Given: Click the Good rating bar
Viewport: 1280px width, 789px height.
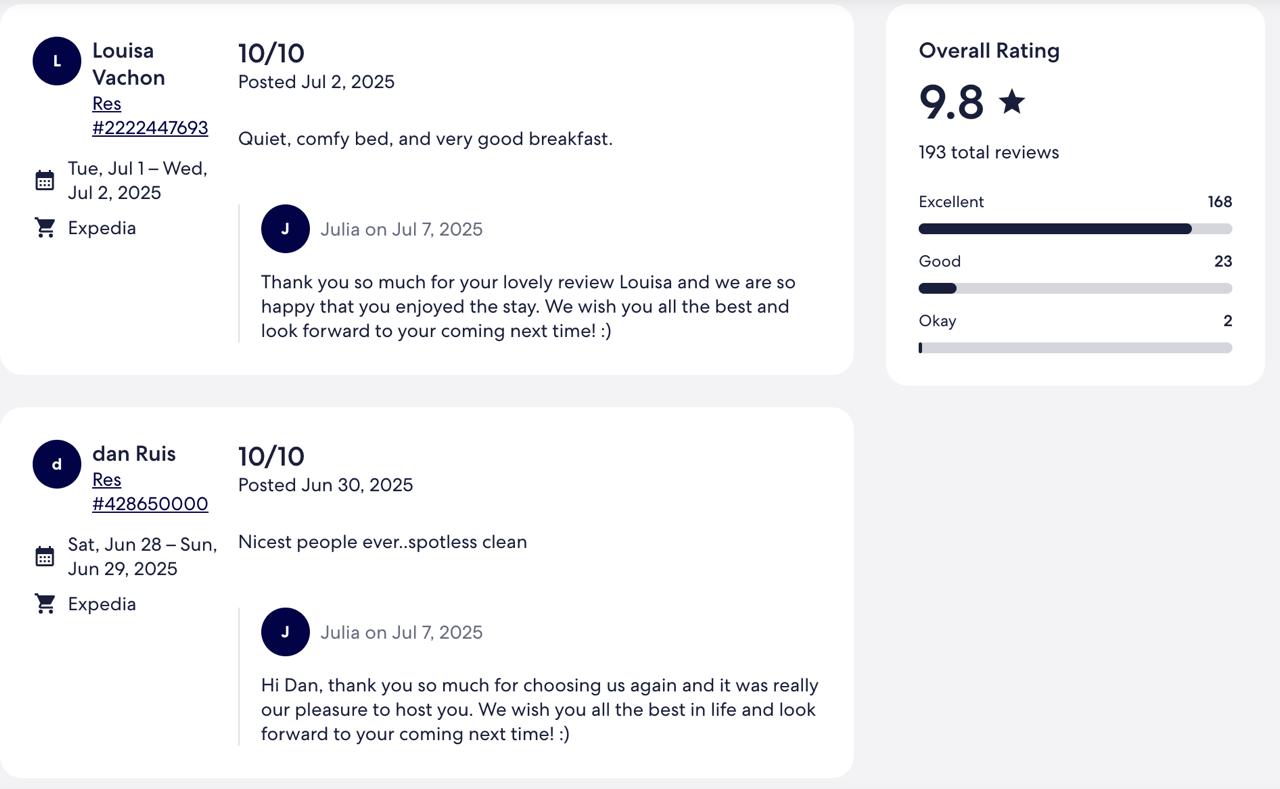Looking at the screenshot, I should pos(1075,288).
